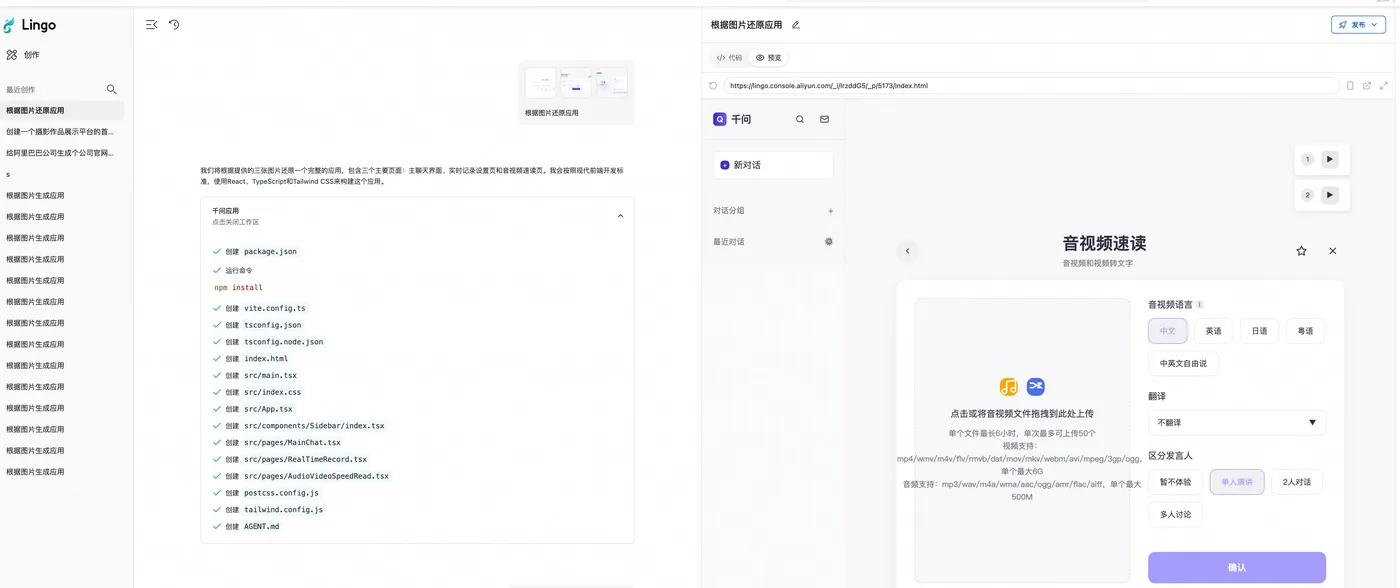Open 最近对话 settings gear

tap(828, 242)
